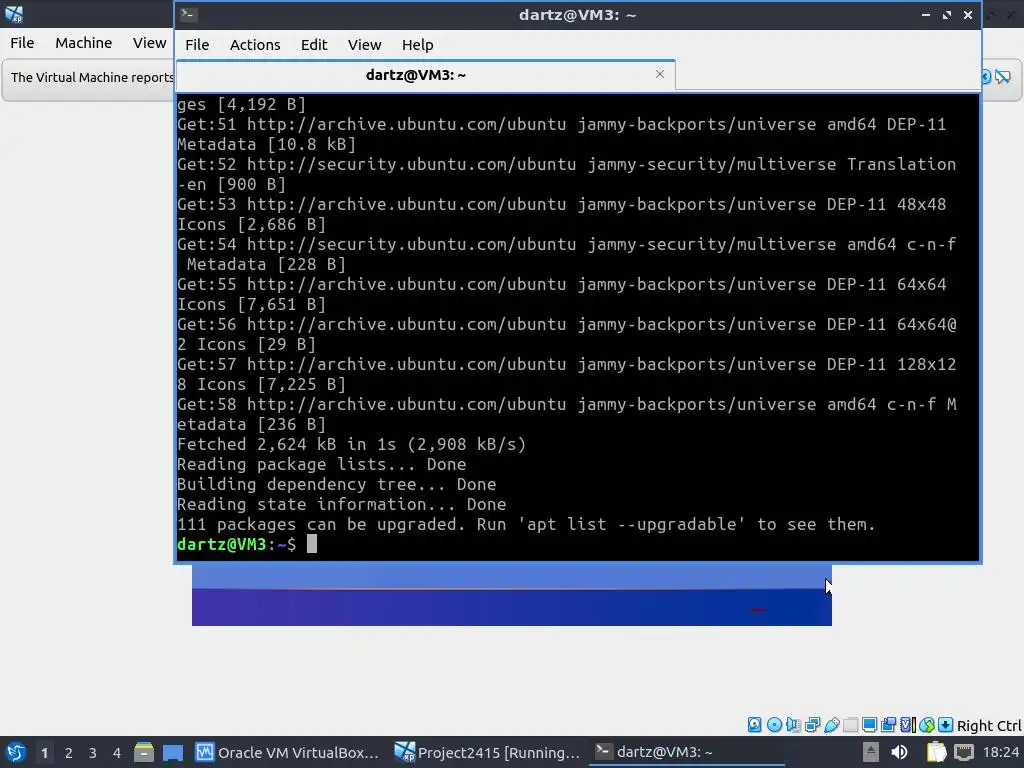Open the terminal View menu
The width and height of the screenshot is (1024, 768).
pyautogui.click(x=364, y=44)
